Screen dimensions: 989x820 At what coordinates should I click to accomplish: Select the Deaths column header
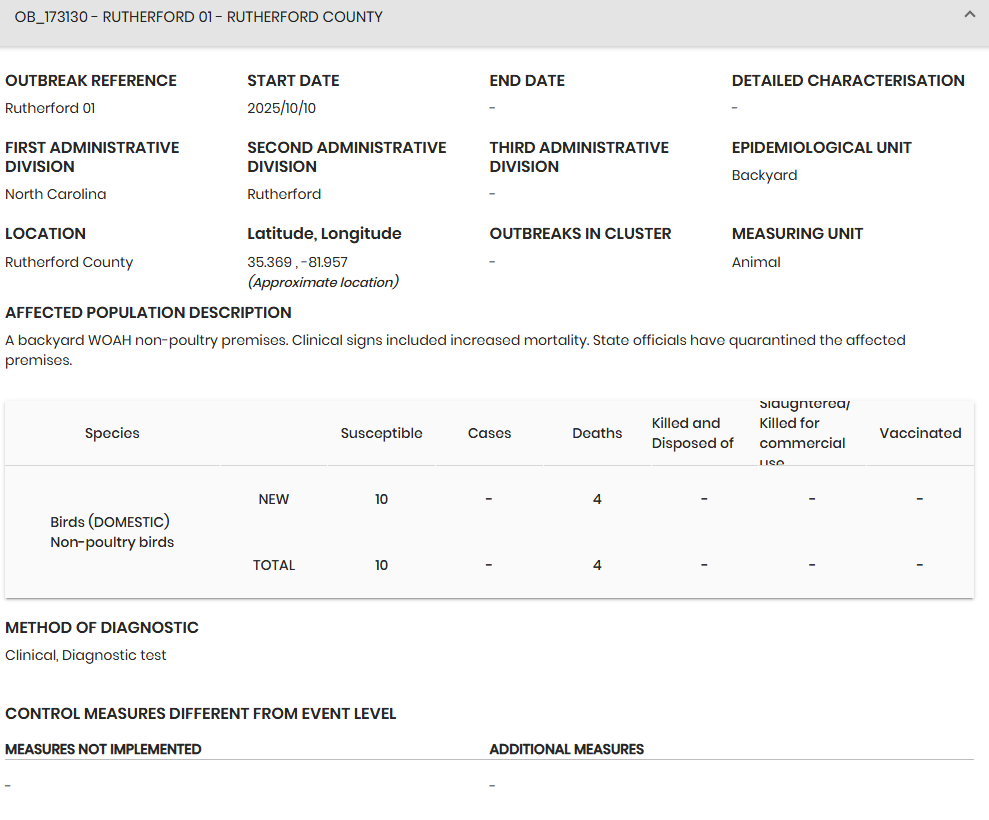[x=597, y=433]
